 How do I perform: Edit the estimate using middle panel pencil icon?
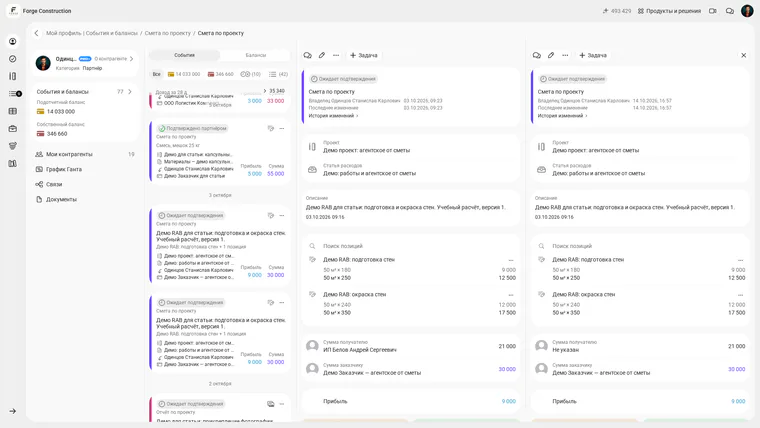point(322,55)
